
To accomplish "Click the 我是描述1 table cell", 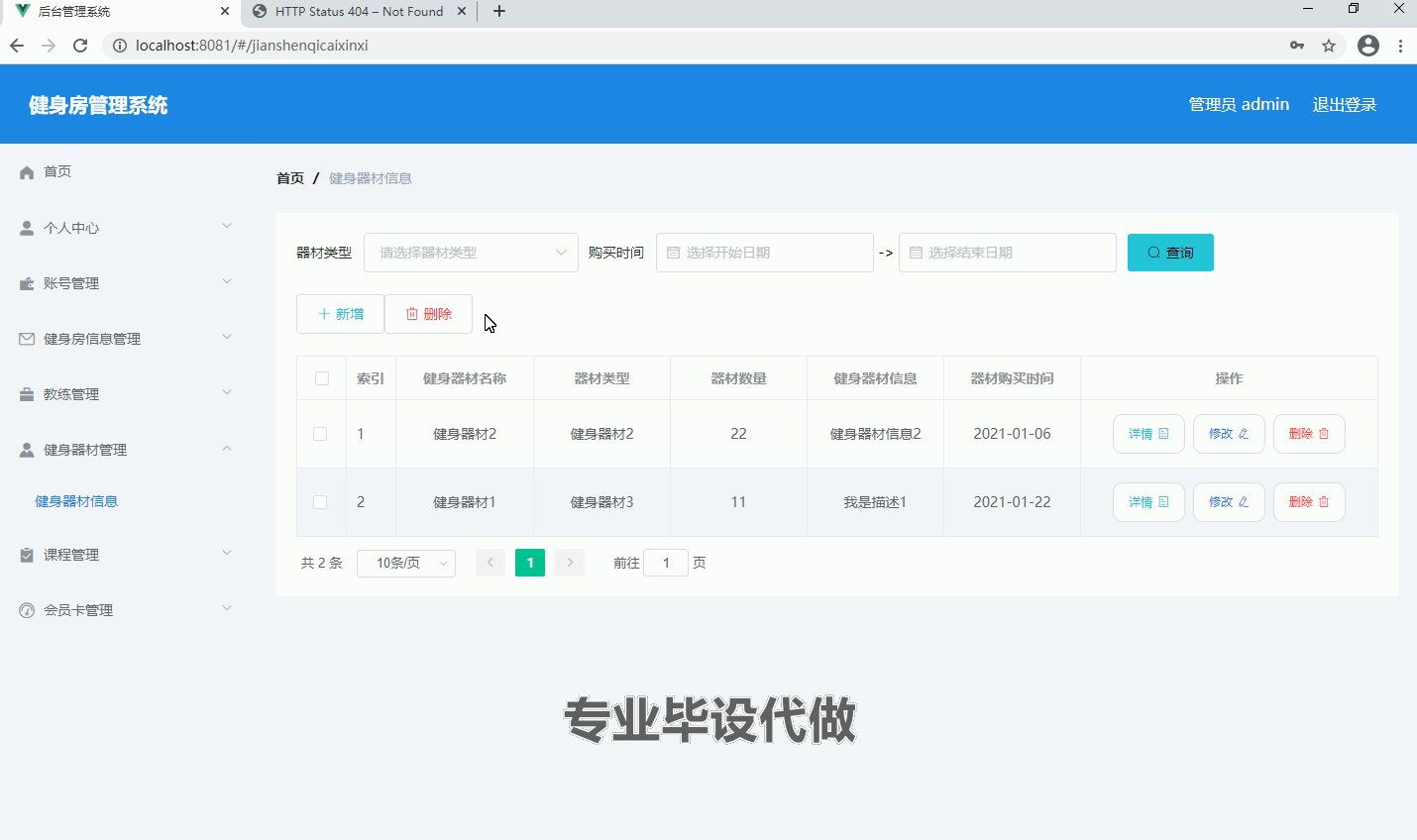I will click(875, 502).
